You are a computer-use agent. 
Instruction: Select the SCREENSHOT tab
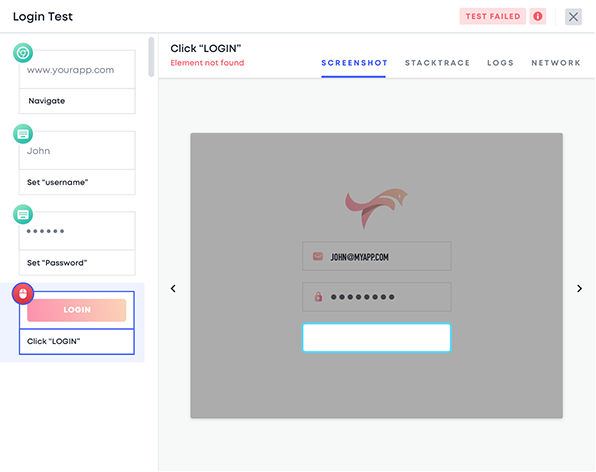[x=354, y=63]
